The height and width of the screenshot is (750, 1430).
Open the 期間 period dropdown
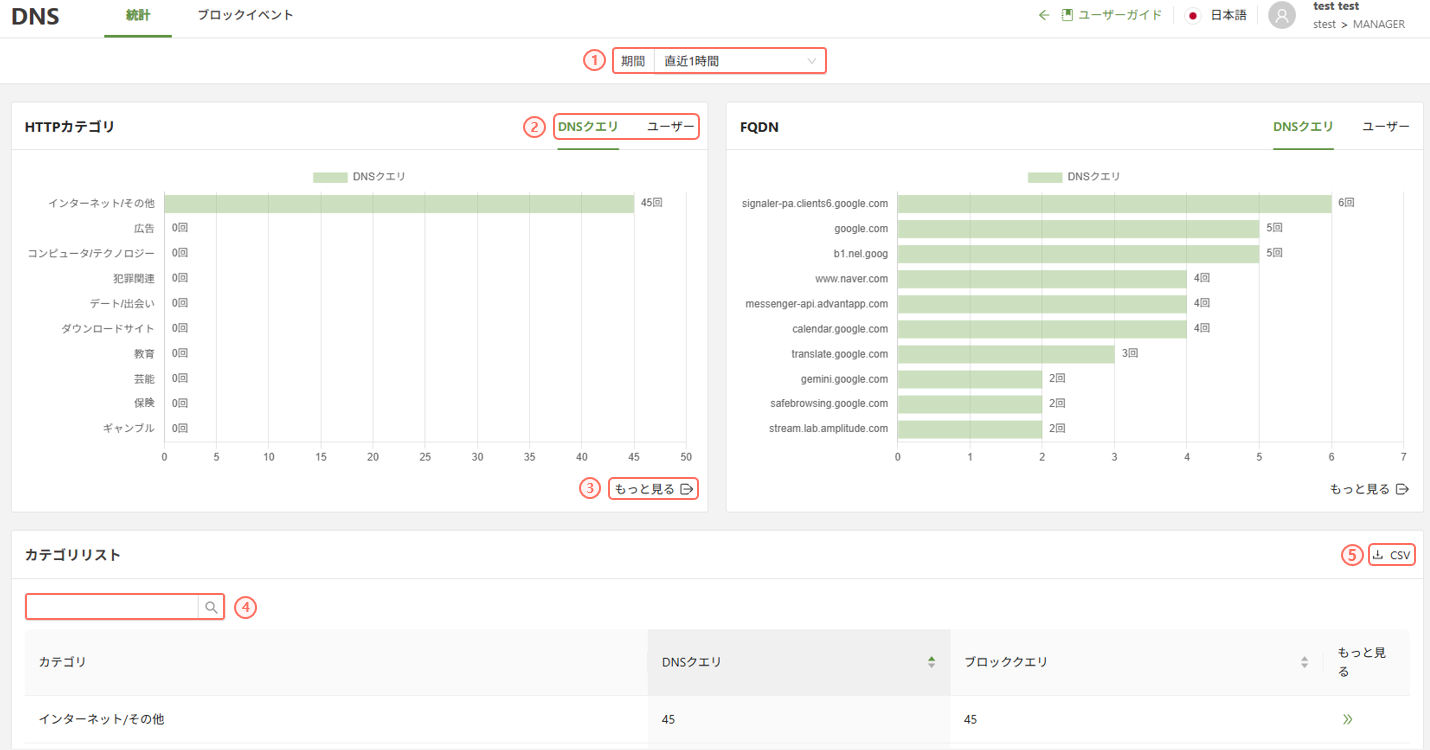(739, 61)
